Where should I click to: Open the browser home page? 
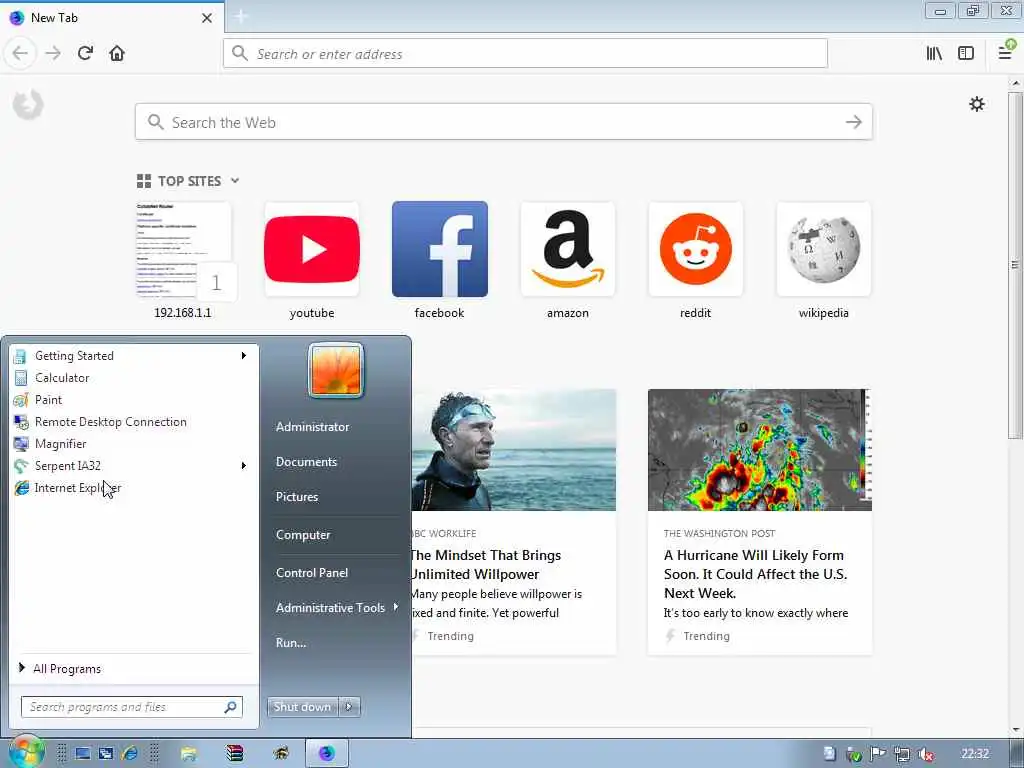[117, 54]
